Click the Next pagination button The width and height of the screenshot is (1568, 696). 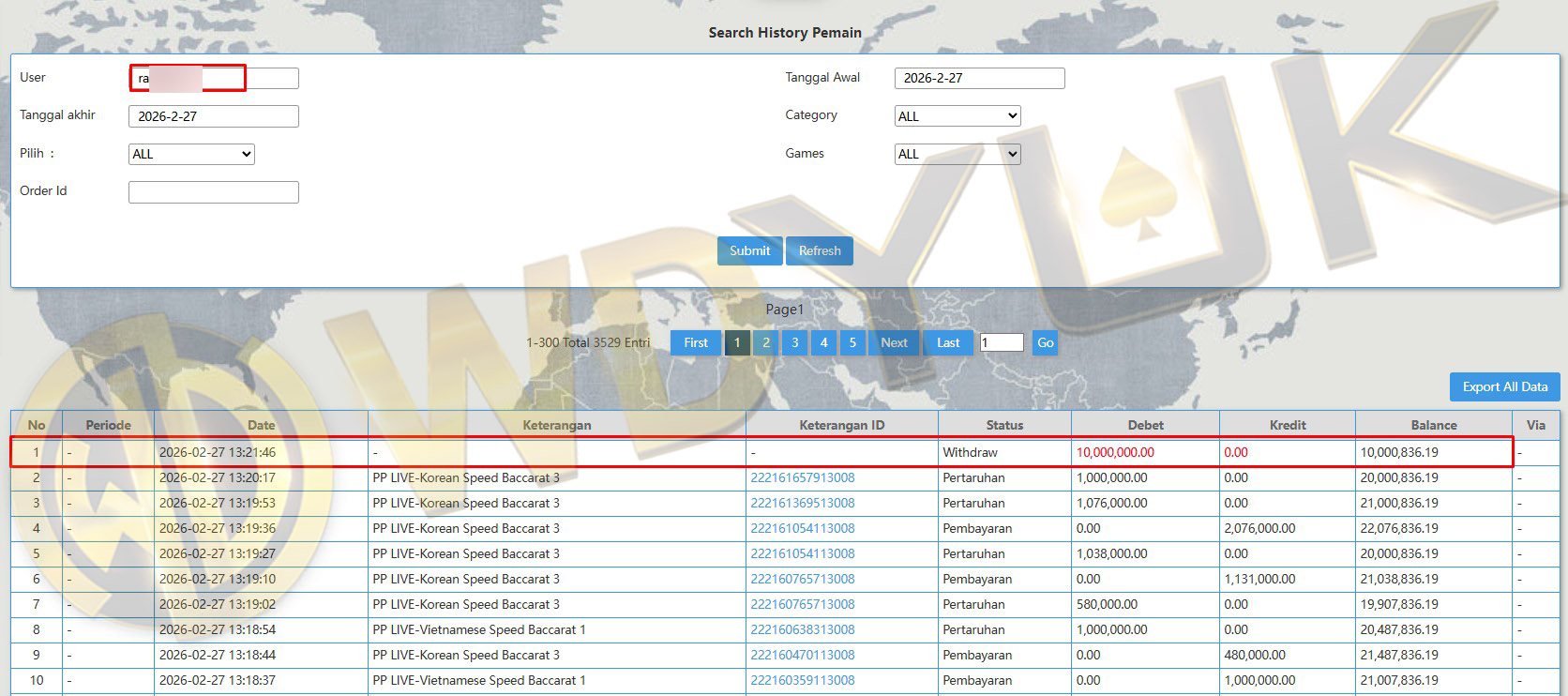(894, 342)
